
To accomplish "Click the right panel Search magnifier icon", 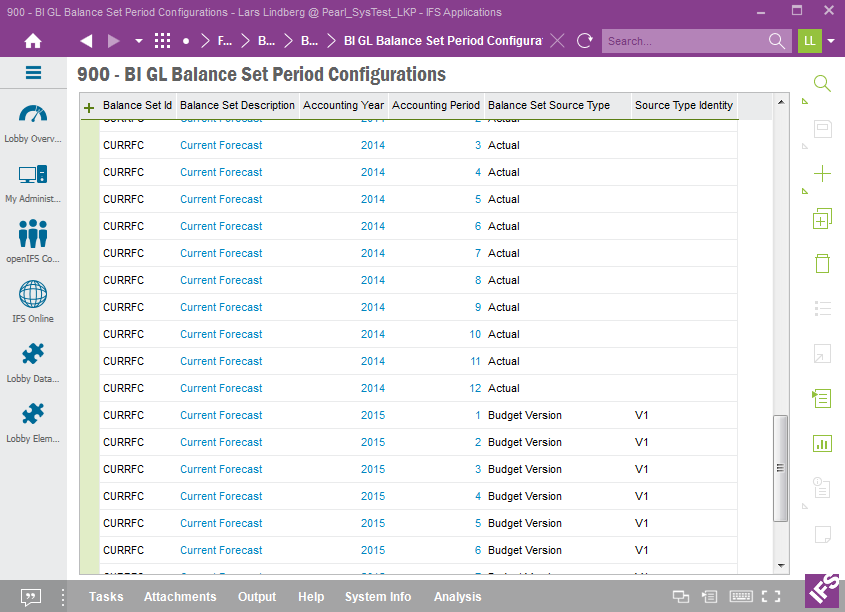I will (x=822, y=84).
